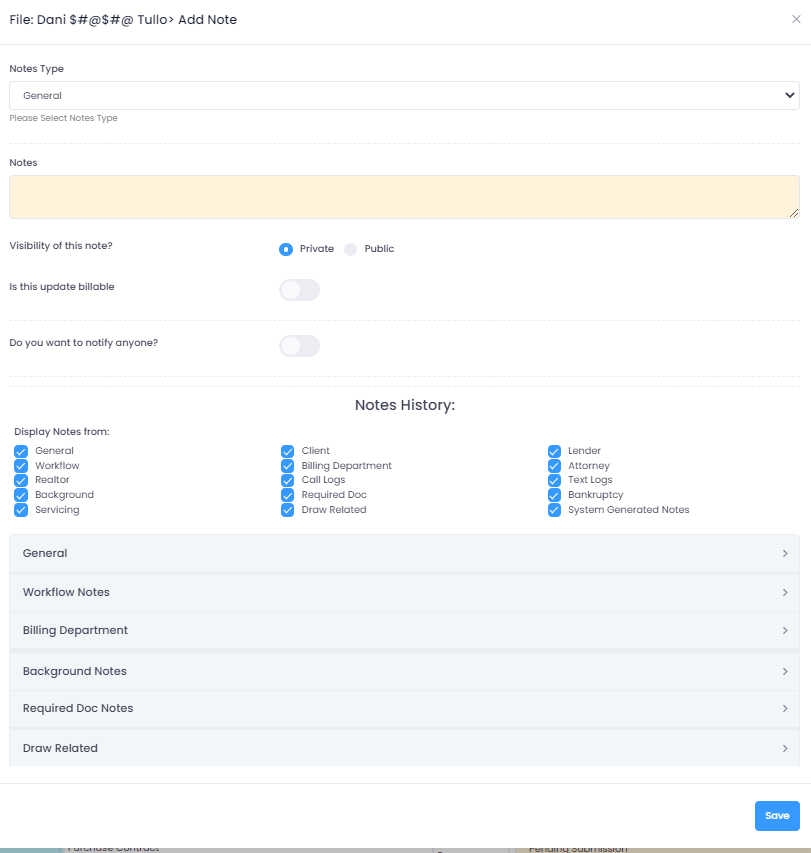Expand the Draw Related section

(405, 747)
